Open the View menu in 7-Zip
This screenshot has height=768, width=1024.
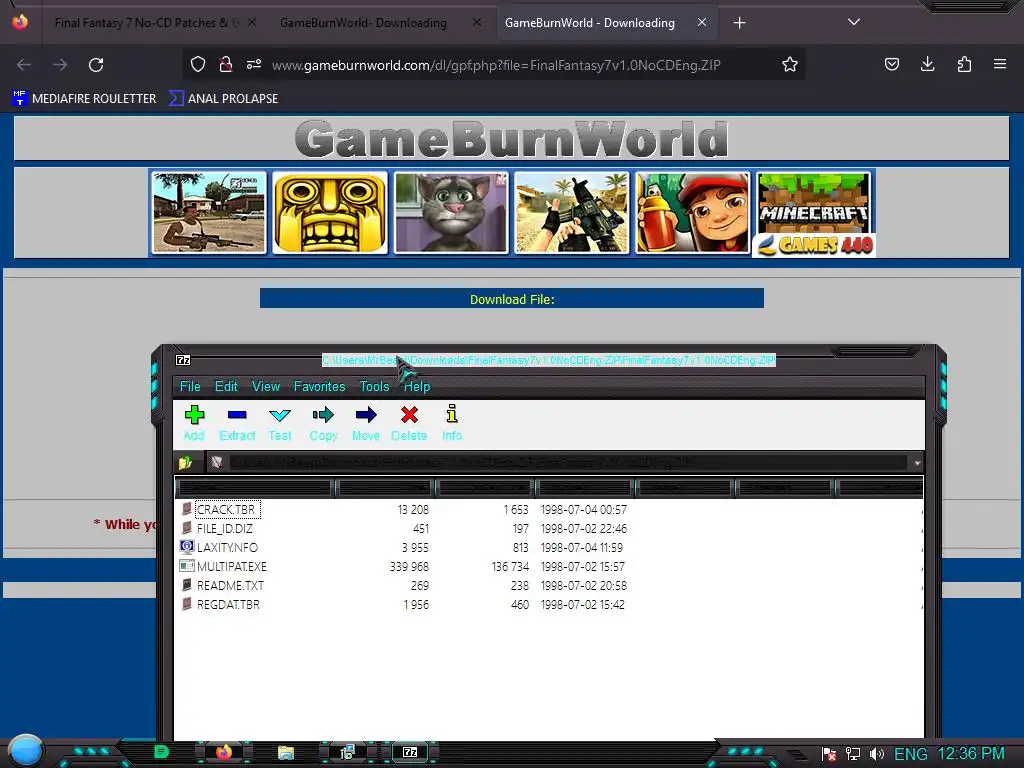tap(266, 387)
